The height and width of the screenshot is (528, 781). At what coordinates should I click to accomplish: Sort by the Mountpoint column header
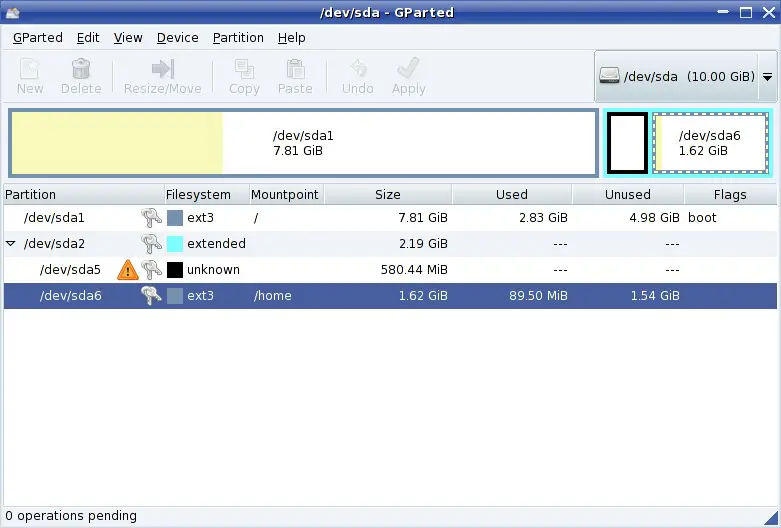[287, 194]
